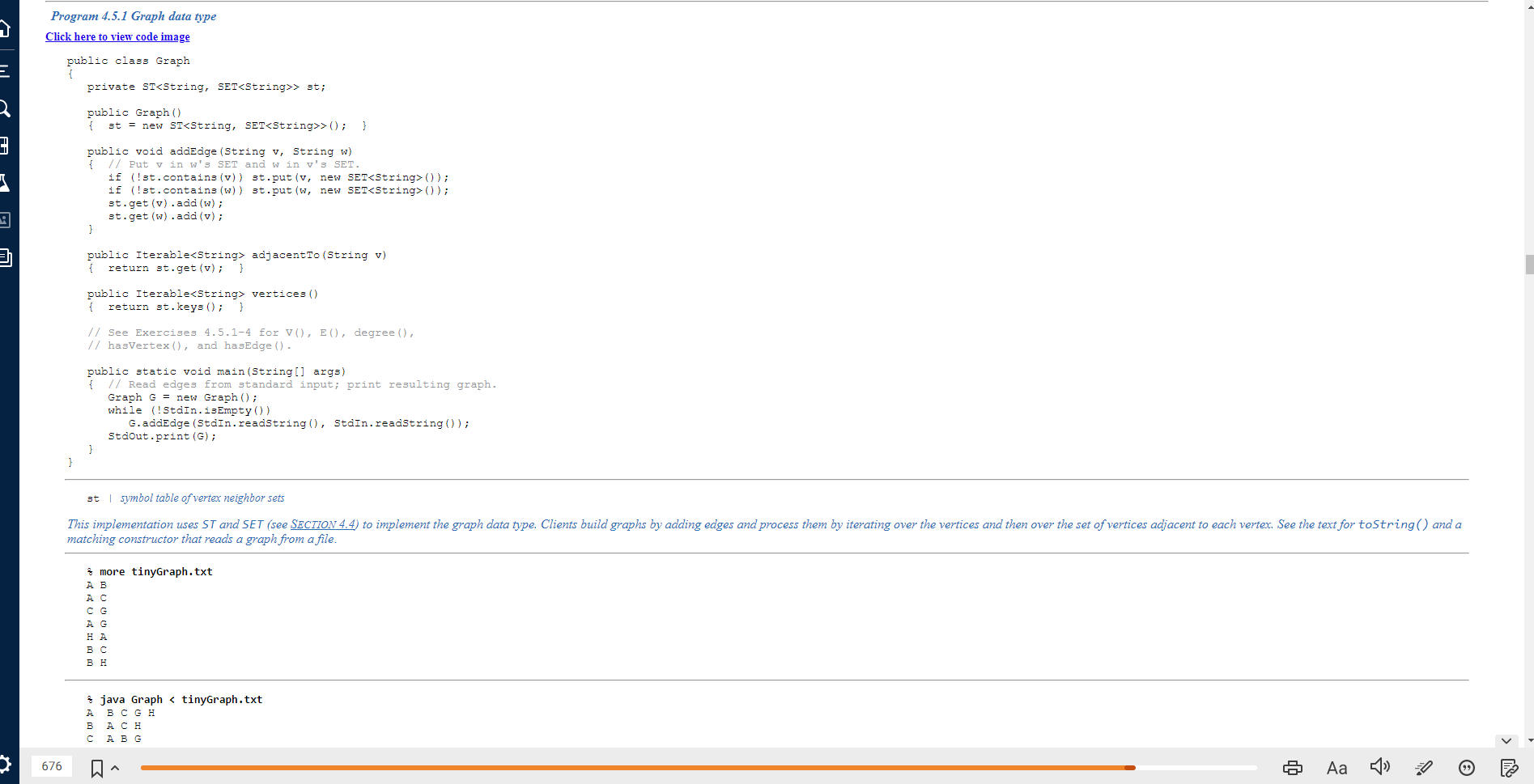Open the flashcards panel in the sidebar
The height and width of the screenshot is (784, 1534).
click(6, 146)
